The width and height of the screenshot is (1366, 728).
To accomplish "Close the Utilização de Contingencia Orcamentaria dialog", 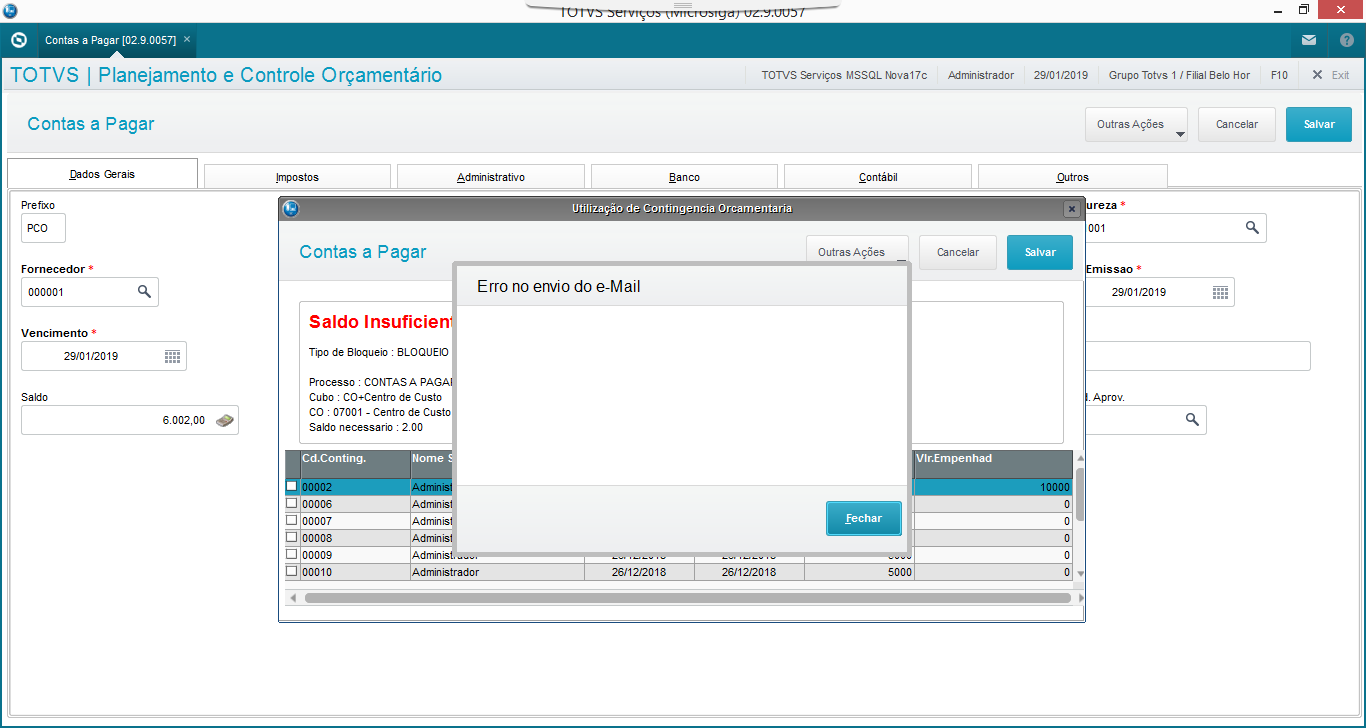I will [1071, 209].
